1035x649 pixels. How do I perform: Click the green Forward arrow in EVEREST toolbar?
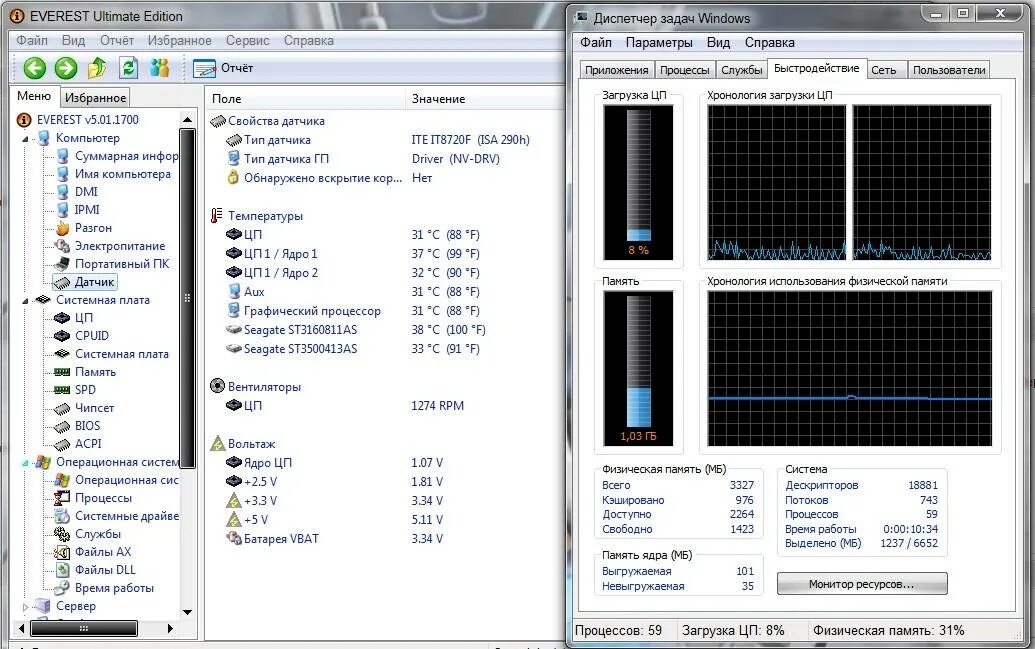tap(65, 67)
